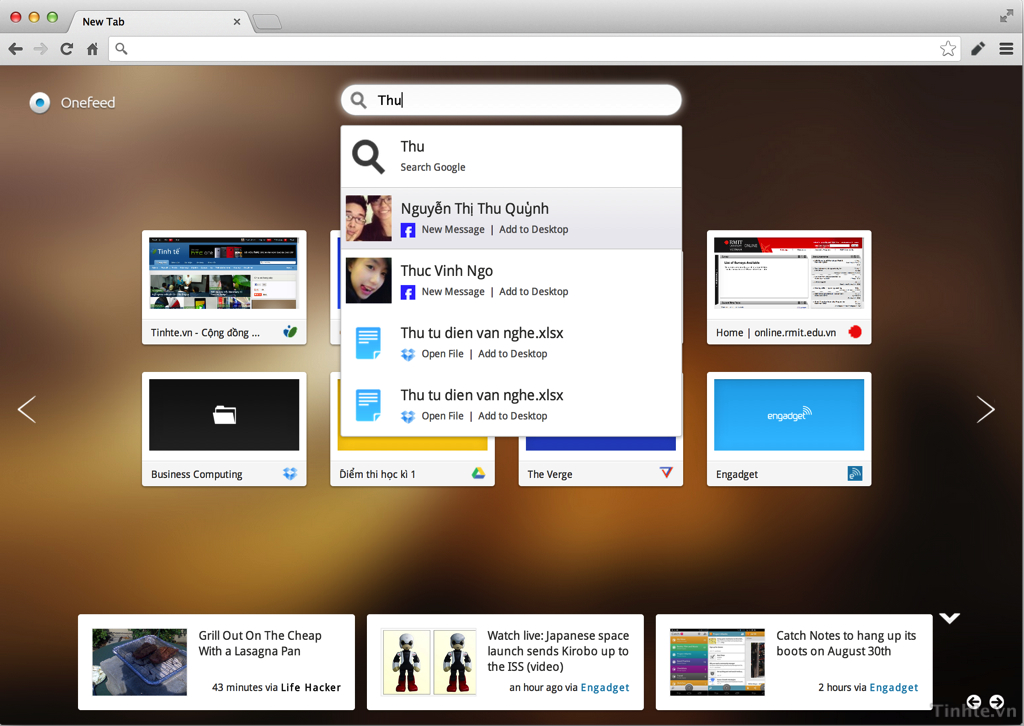
Task: Click the pencil extension icon
Action: [x=978, y=49]
